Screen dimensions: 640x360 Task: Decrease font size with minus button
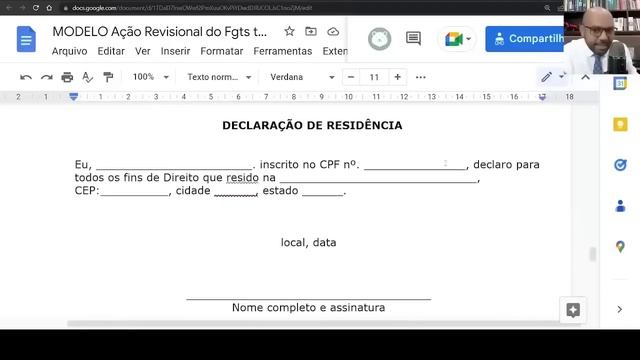click(x=351, y=77)
